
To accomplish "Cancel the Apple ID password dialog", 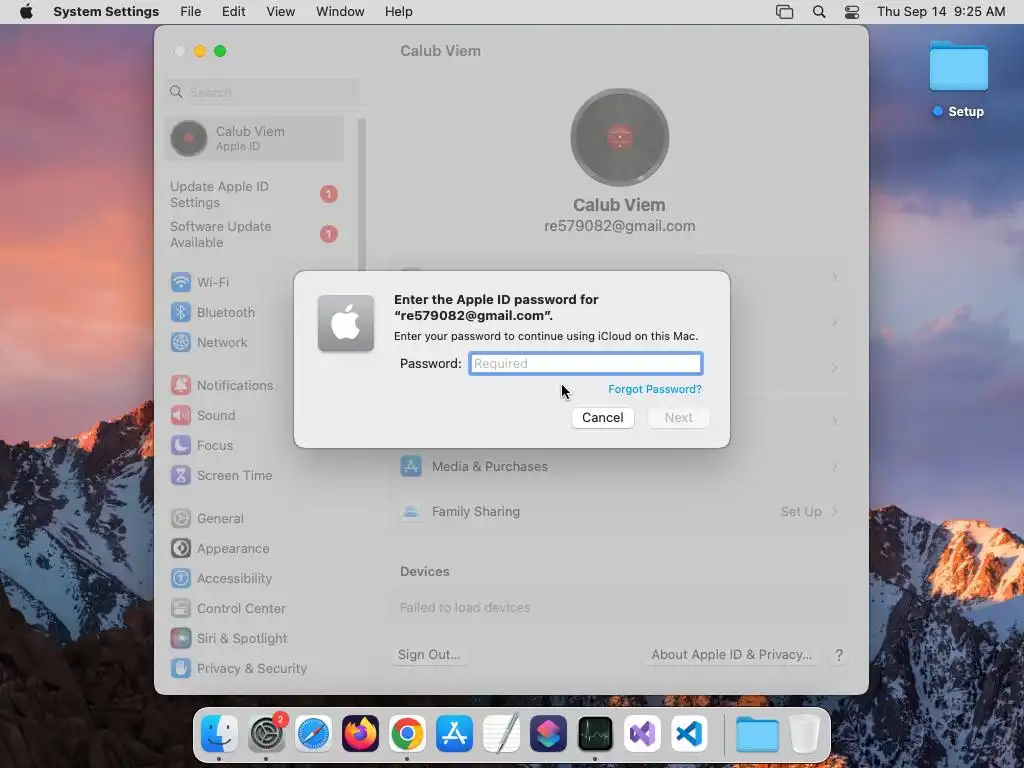I will [602, 417].
